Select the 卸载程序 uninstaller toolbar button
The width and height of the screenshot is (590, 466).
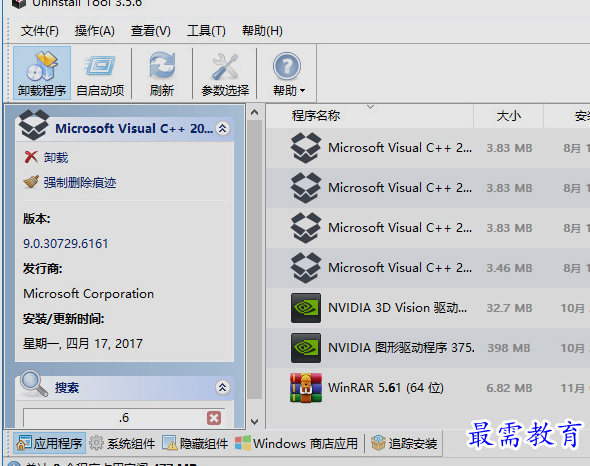click(42, 73)
